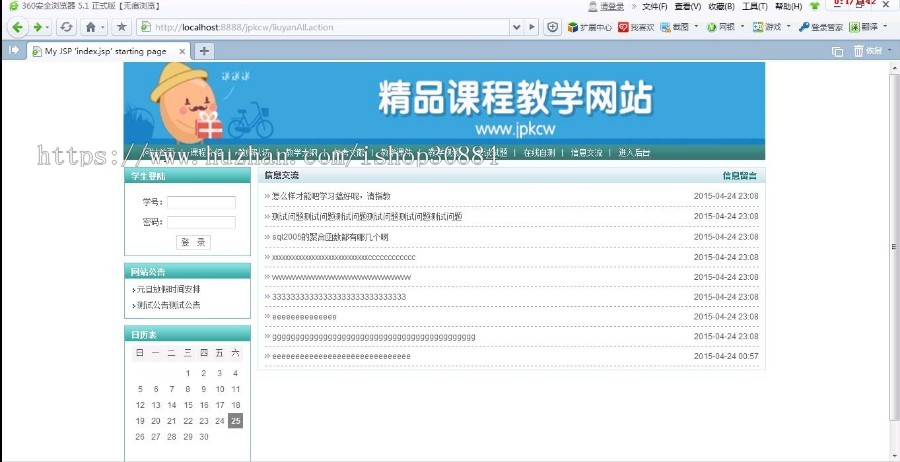
Task: Open the 测试公告测试公告 announcement
Action: 168,305
